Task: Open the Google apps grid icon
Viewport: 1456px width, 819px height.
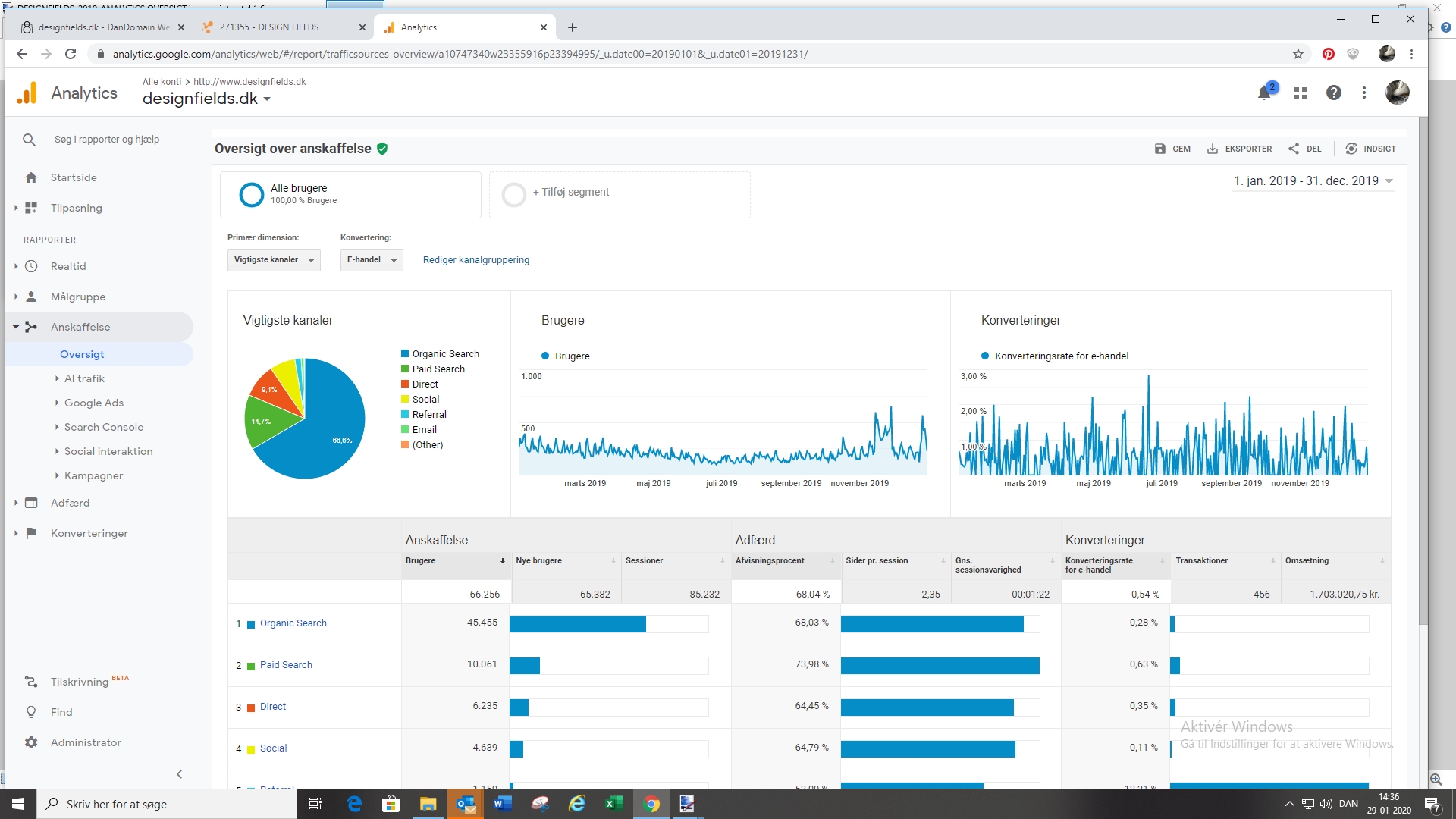Action: [1301, 93]
